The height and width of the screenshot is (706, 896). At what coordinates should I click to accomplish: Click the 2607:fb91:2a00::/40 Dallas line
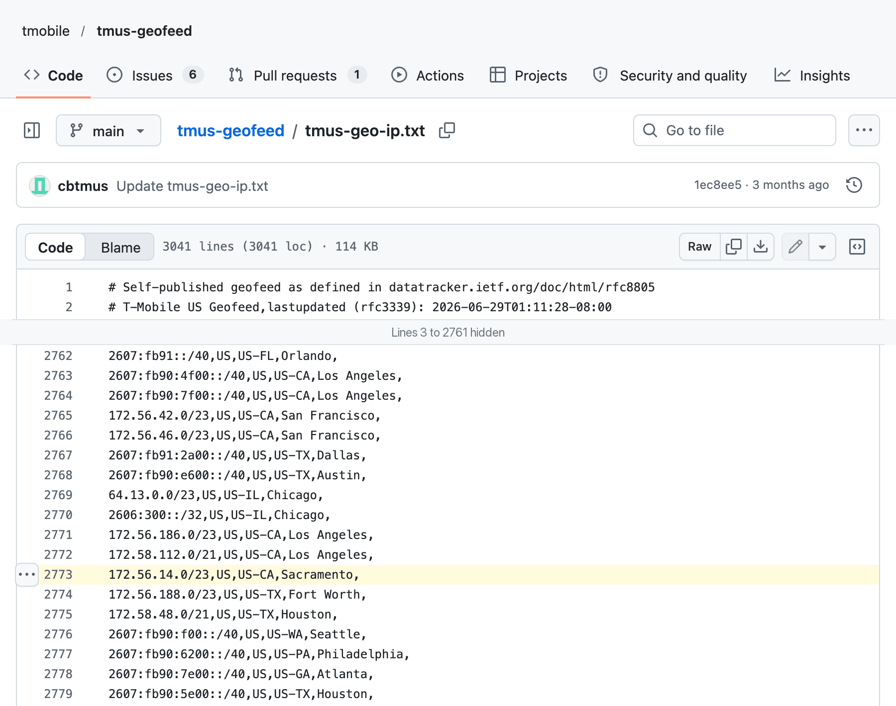click(237, 455)
